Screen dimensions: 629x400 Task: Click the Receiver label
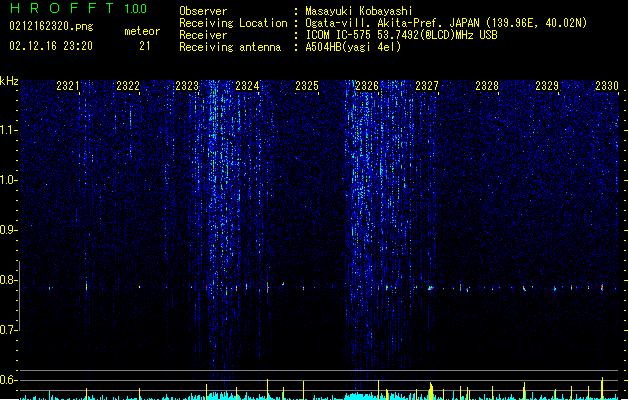coord(203,35)
